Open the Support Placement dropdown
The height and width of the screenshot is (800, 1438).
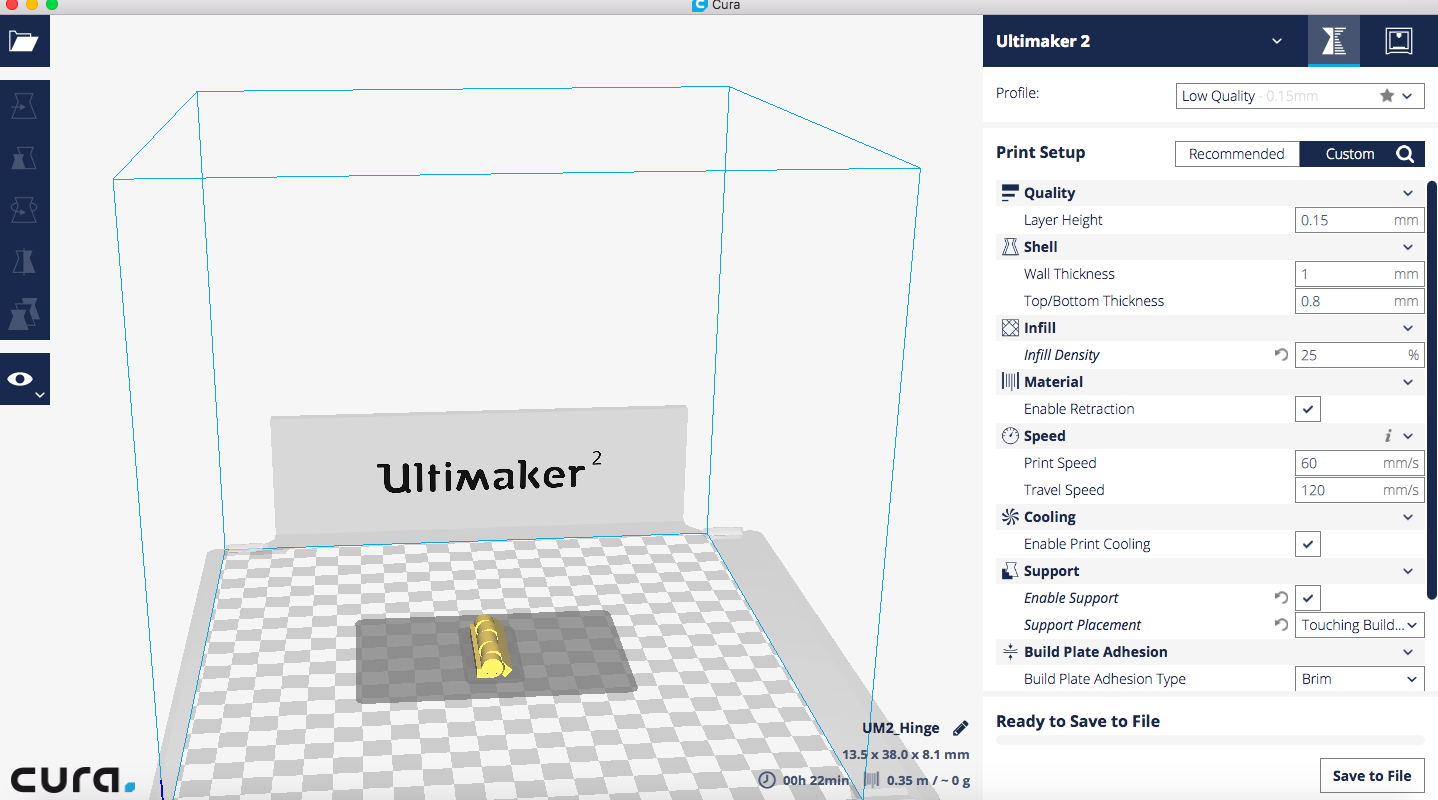pyautogui.click(x=1359, y=625)
